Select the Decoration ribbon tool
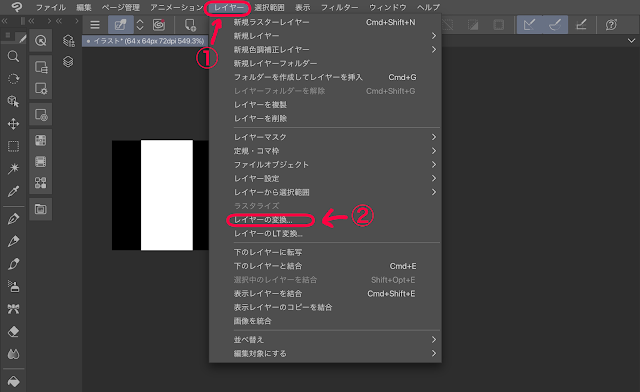 [13, 309]
